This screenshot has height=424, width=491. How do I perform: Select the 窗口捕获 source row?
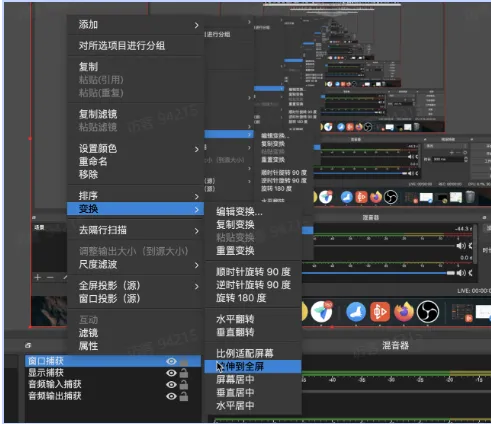113,361
